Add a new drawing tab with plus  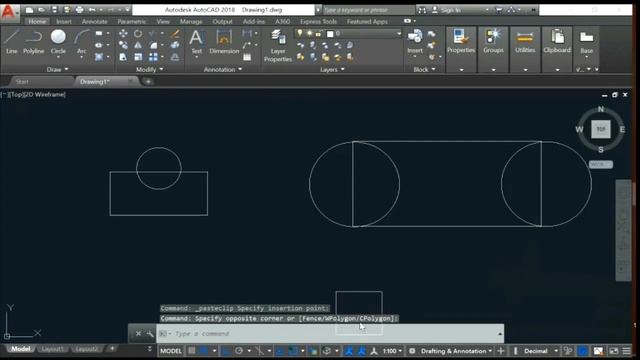(x=148, y=82)
